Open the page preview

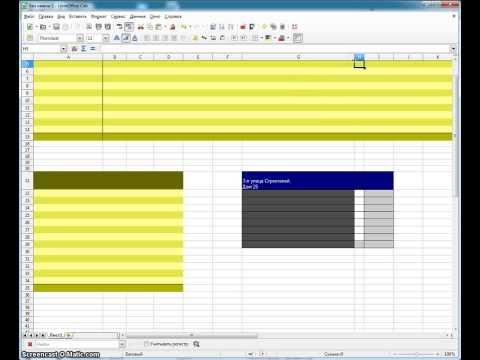(108, 27)
